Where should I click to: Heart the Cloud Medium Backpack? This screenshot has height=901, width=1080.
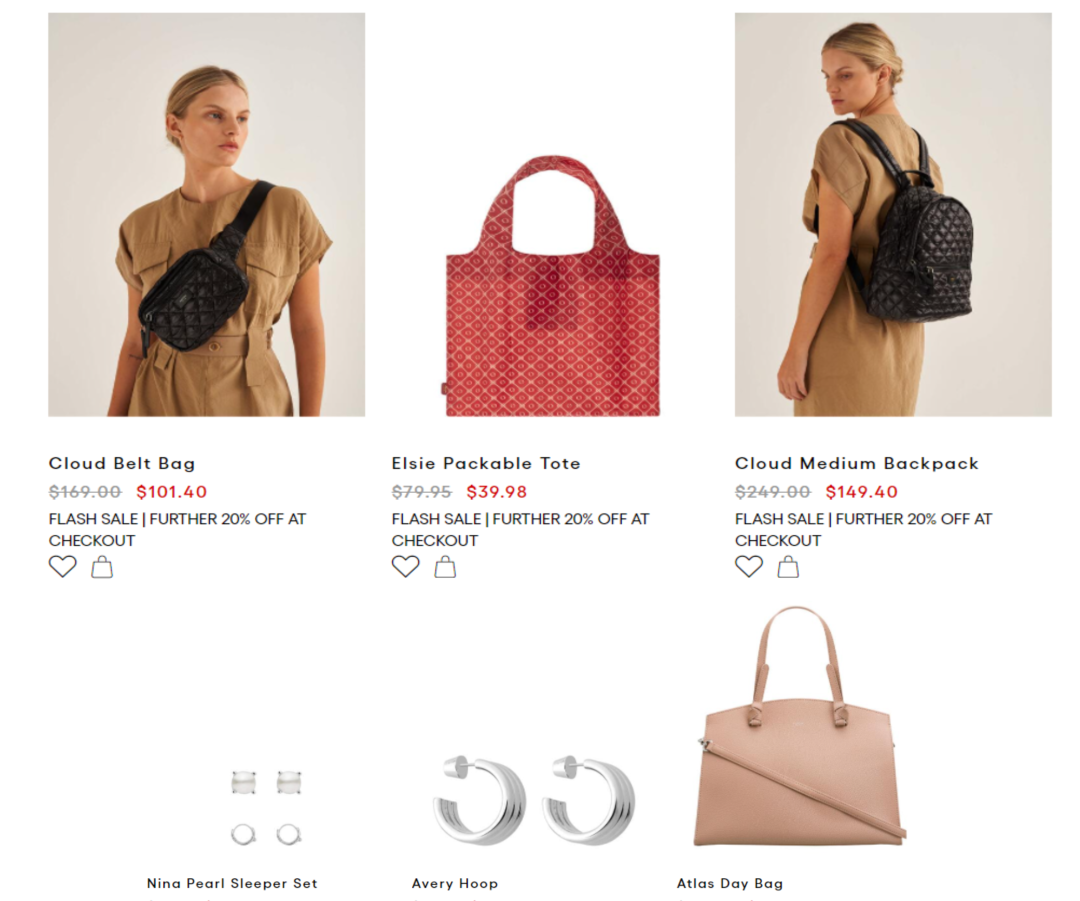click(749, 567)
